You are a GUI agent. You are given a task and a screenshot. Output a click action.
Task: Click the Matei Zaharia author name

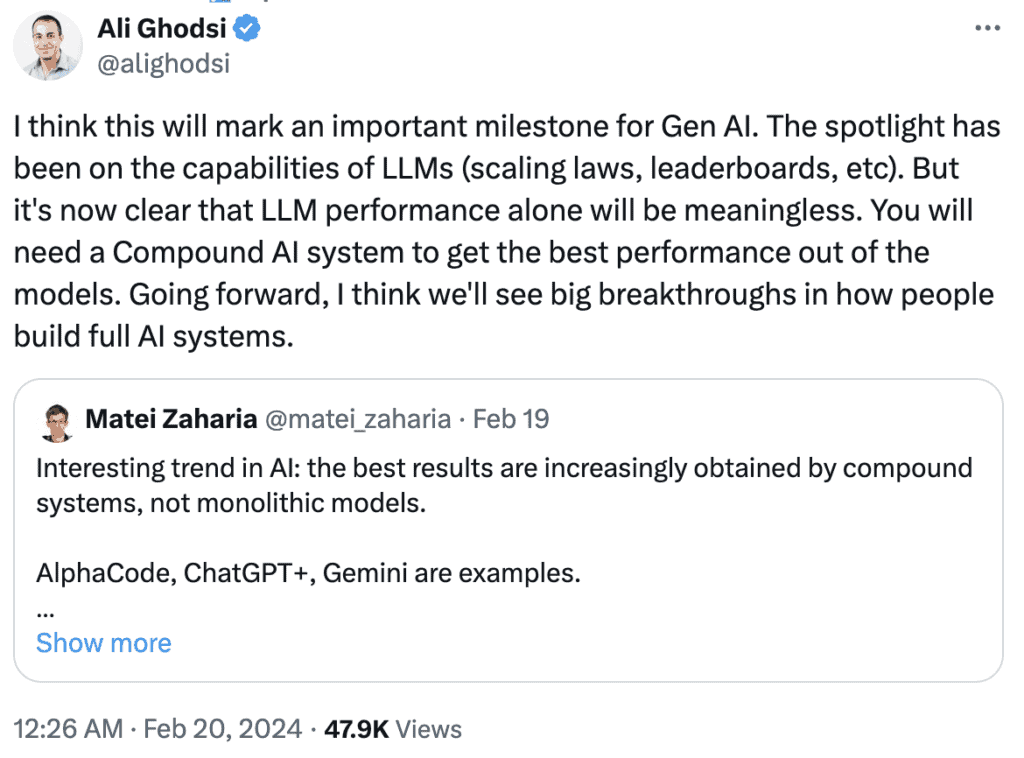(x=171, y=419)
